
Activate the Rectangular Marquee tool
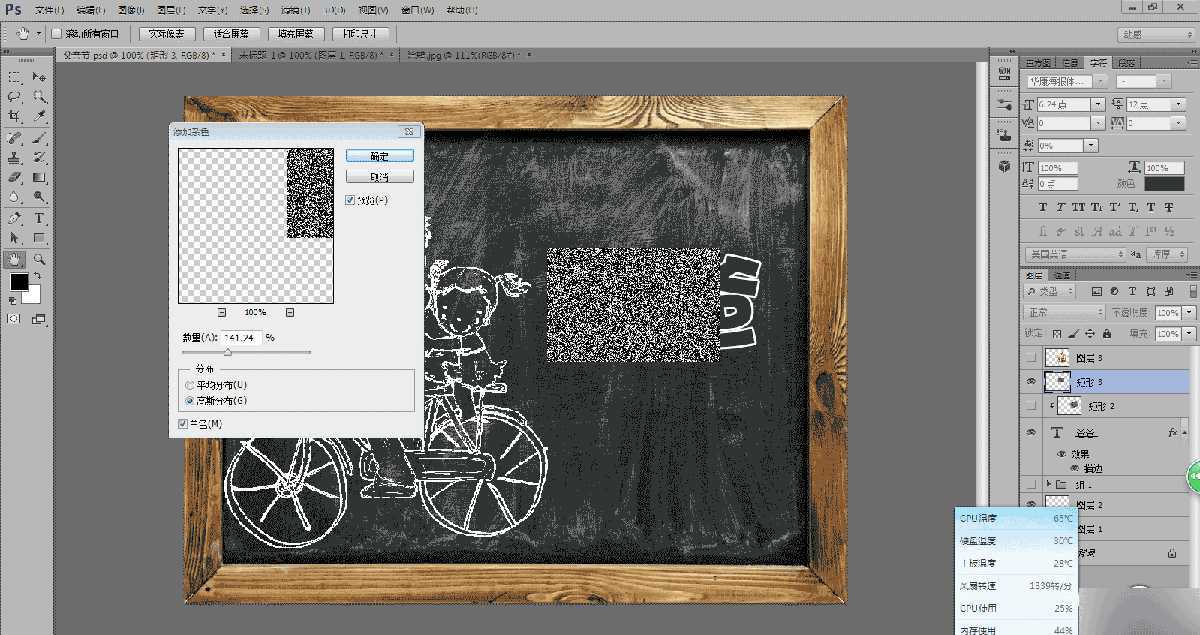15,77
